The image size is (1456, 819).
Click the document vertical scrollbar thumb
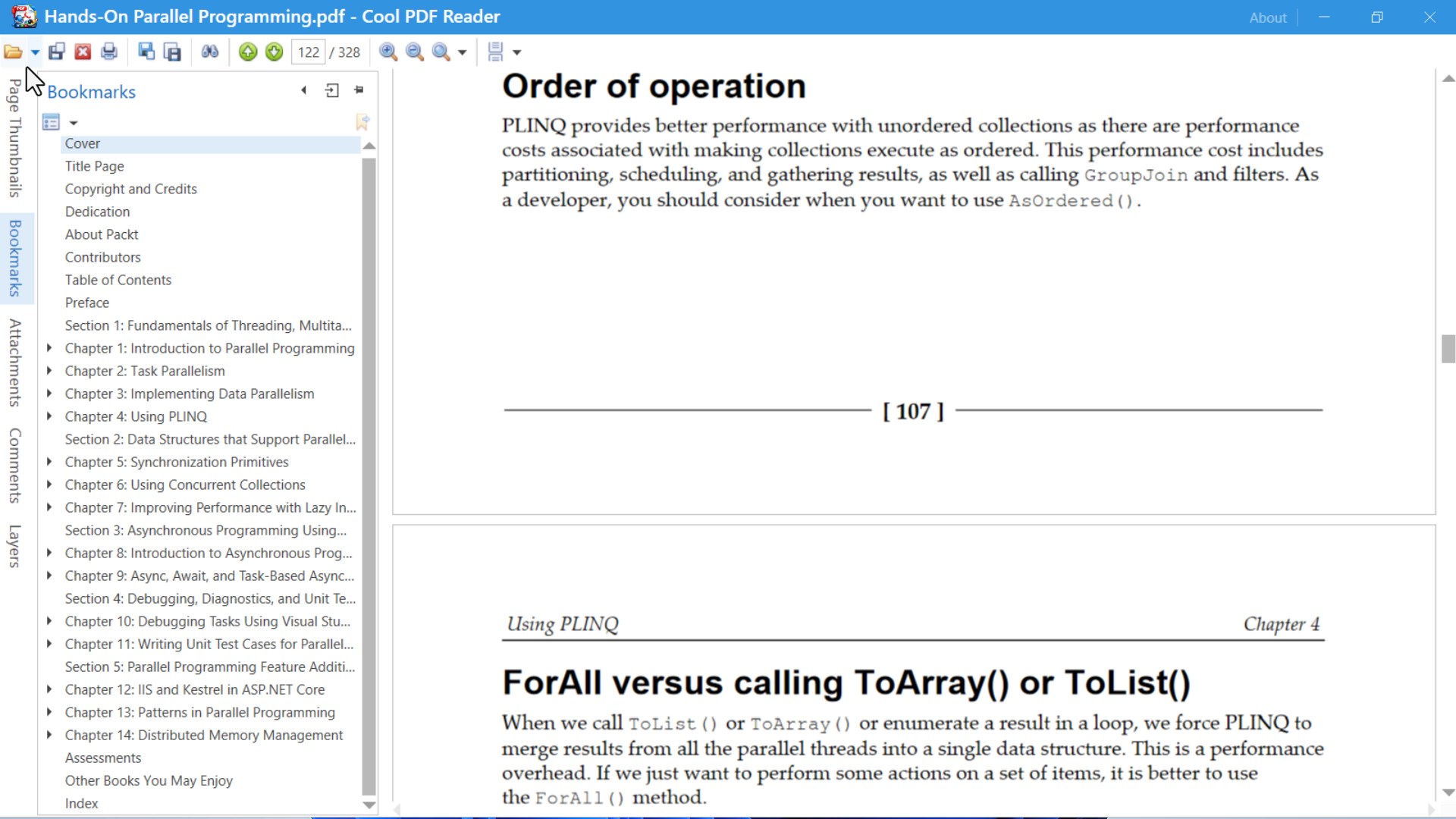point(1448,349)
